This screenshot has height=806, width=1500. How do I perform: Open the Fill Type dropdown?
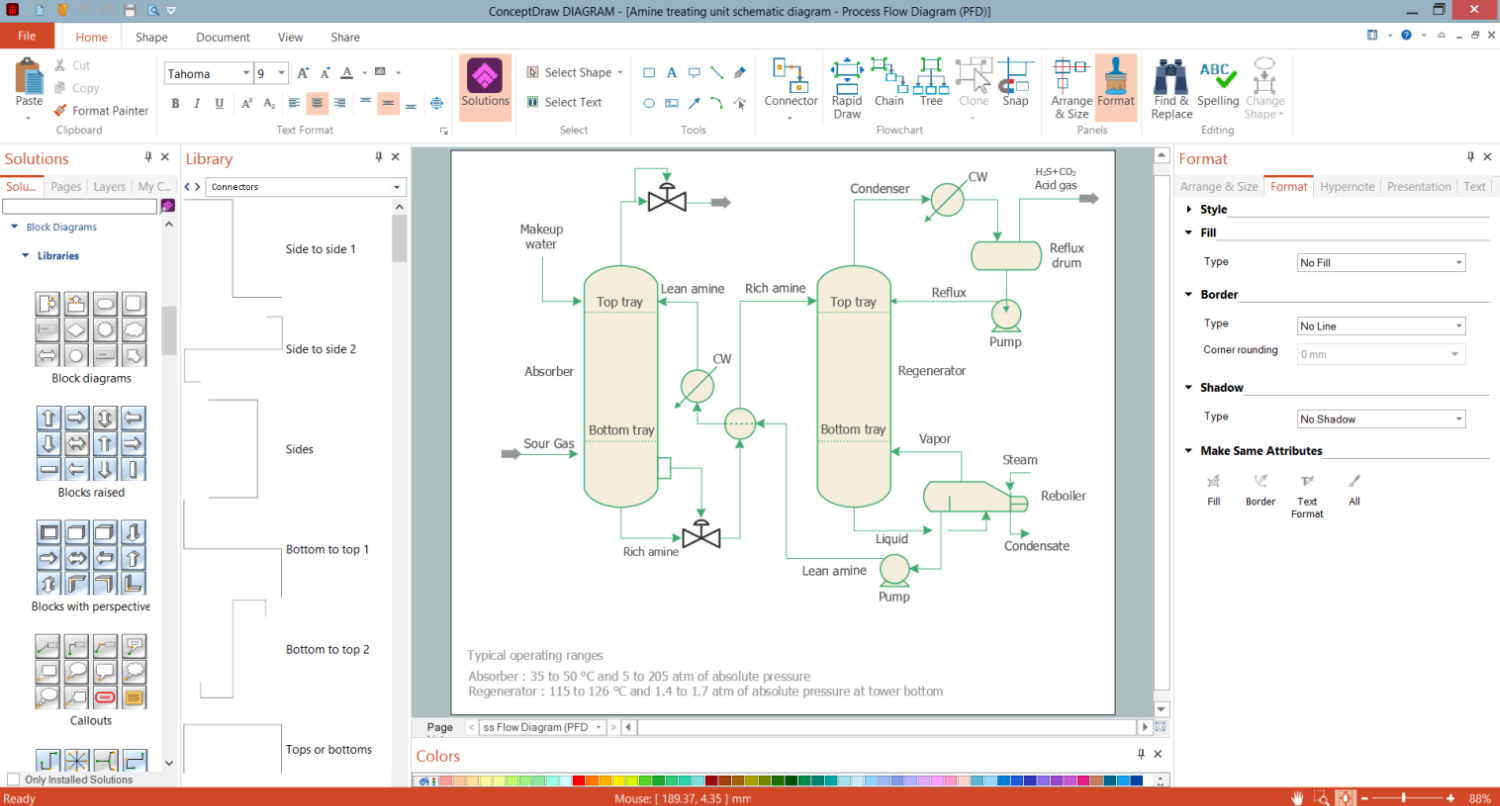(x=1380, y=263)
